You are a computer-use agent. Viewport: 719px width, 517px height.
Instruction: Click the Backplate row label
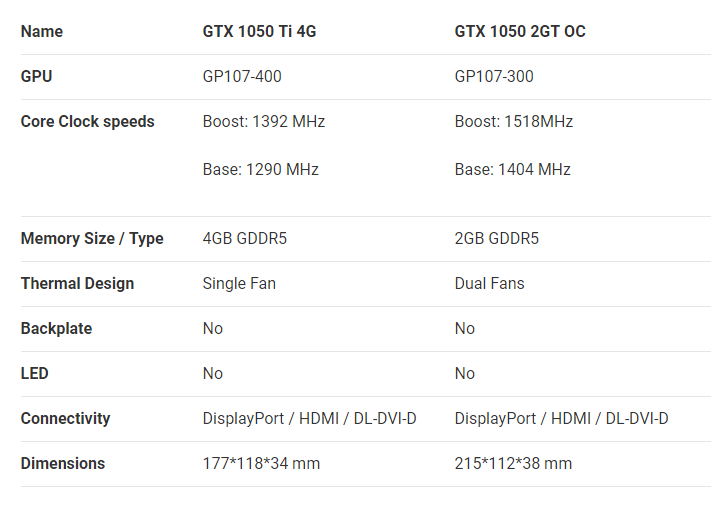tap(56, 328)
